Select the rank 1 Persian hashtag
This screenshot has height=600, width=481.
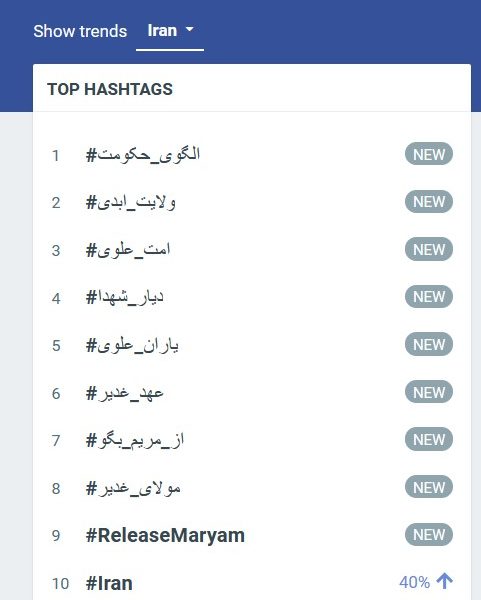point(143,155)
